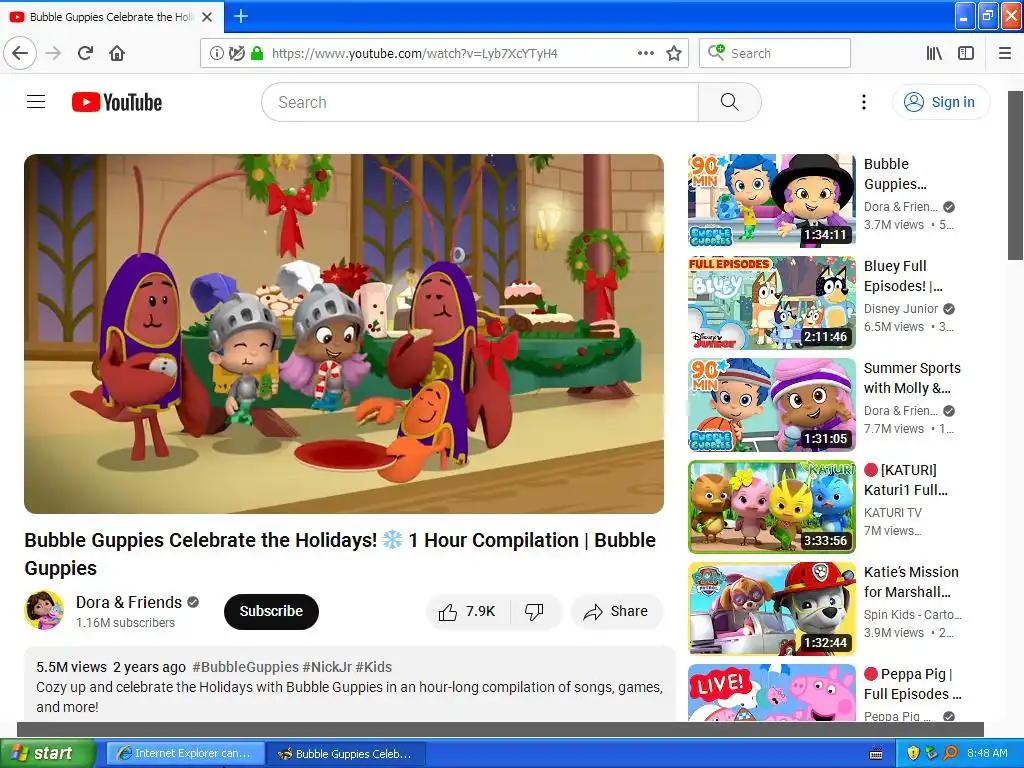Open the Dora & Friends channel name link
Image resolution: width=1024 pixels, height=768 pixels.
(x=129, y=602)
